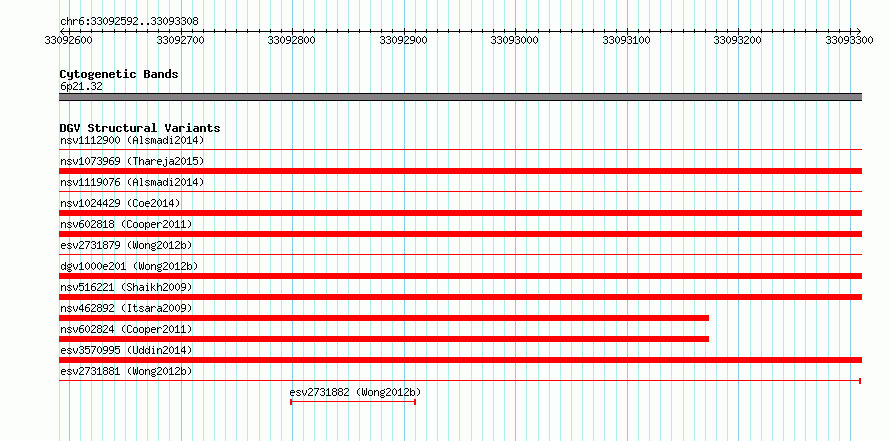Image resolution: width=890 pixels, height=441 pixels.
Task: Click ruler position 33092600
Action: pyautogui.click(x=69, y=40)
